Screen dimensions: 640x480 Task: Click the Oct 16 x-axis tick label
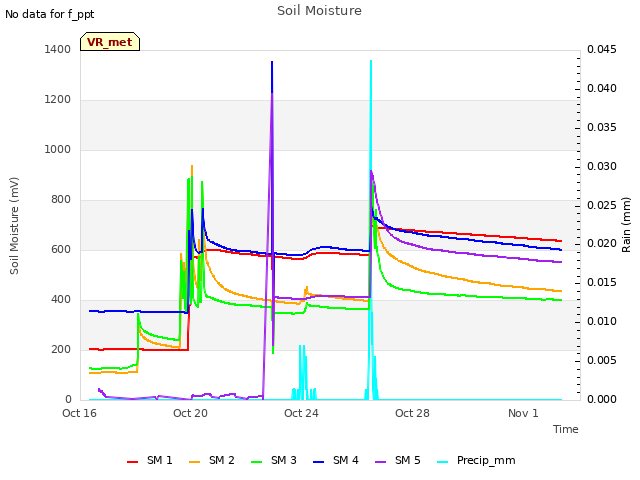click(79, 413)
